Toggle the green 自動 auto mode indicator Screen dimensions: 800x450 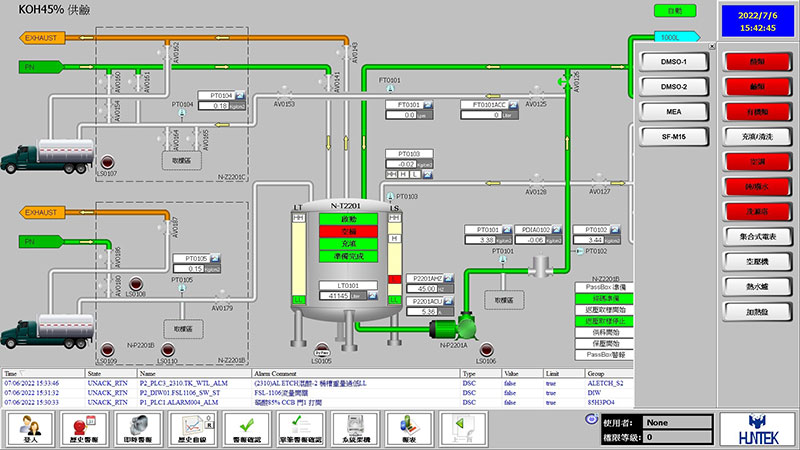pyautogui.click(x=675, y=11)
